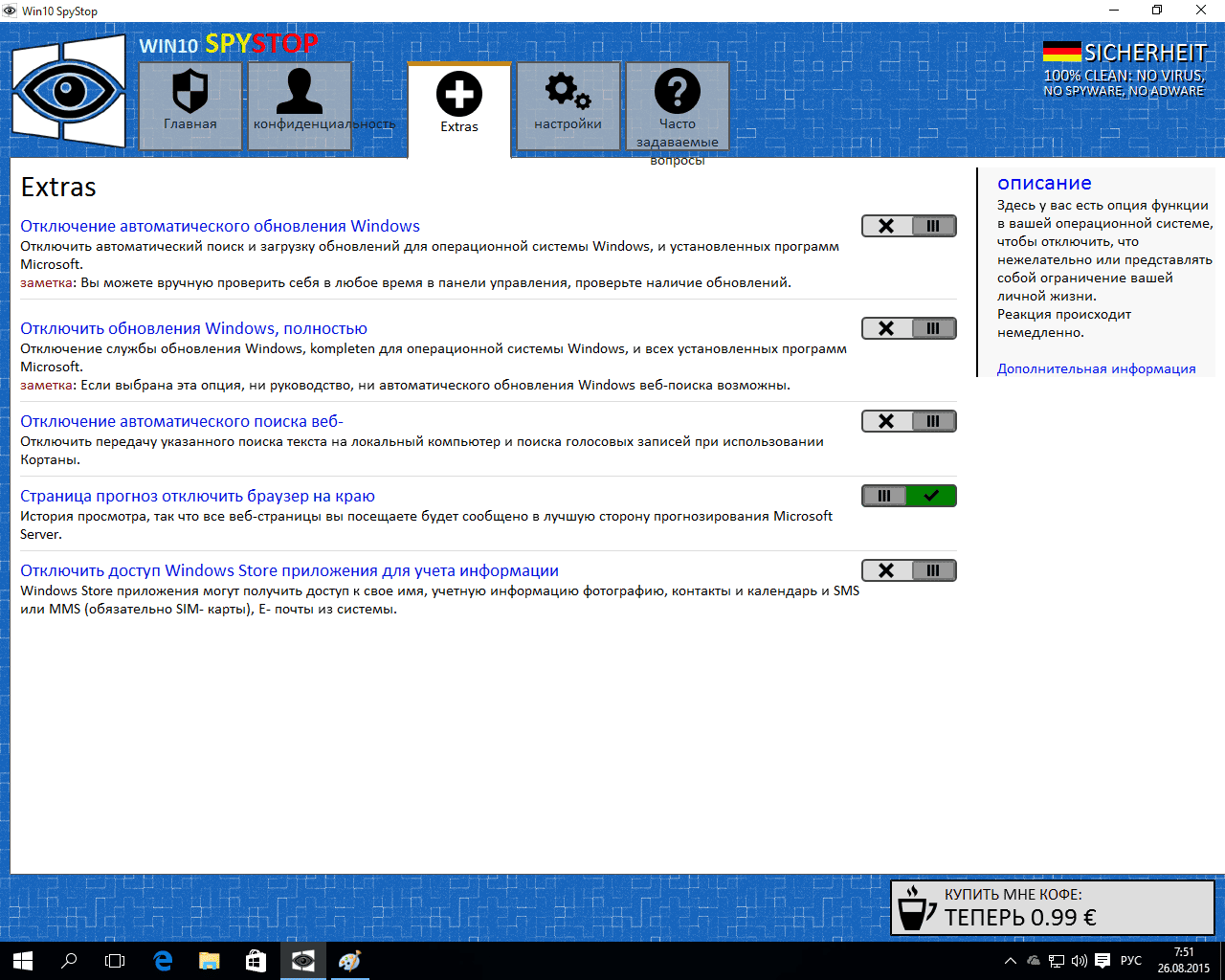Click Win10 SpyStop taskbar icon
The image size is (1225, 980).
click(302, 961)
